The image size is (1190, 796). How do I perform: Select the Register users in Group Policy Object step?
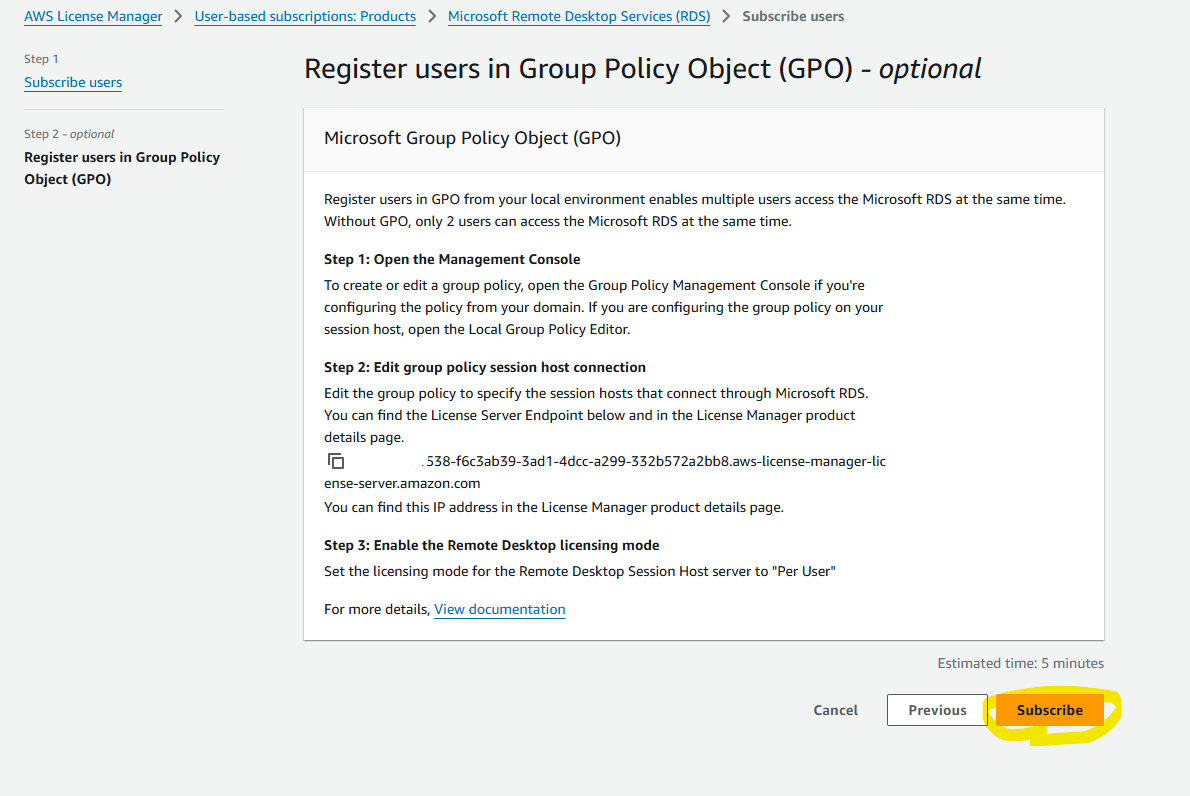[122, 168]
